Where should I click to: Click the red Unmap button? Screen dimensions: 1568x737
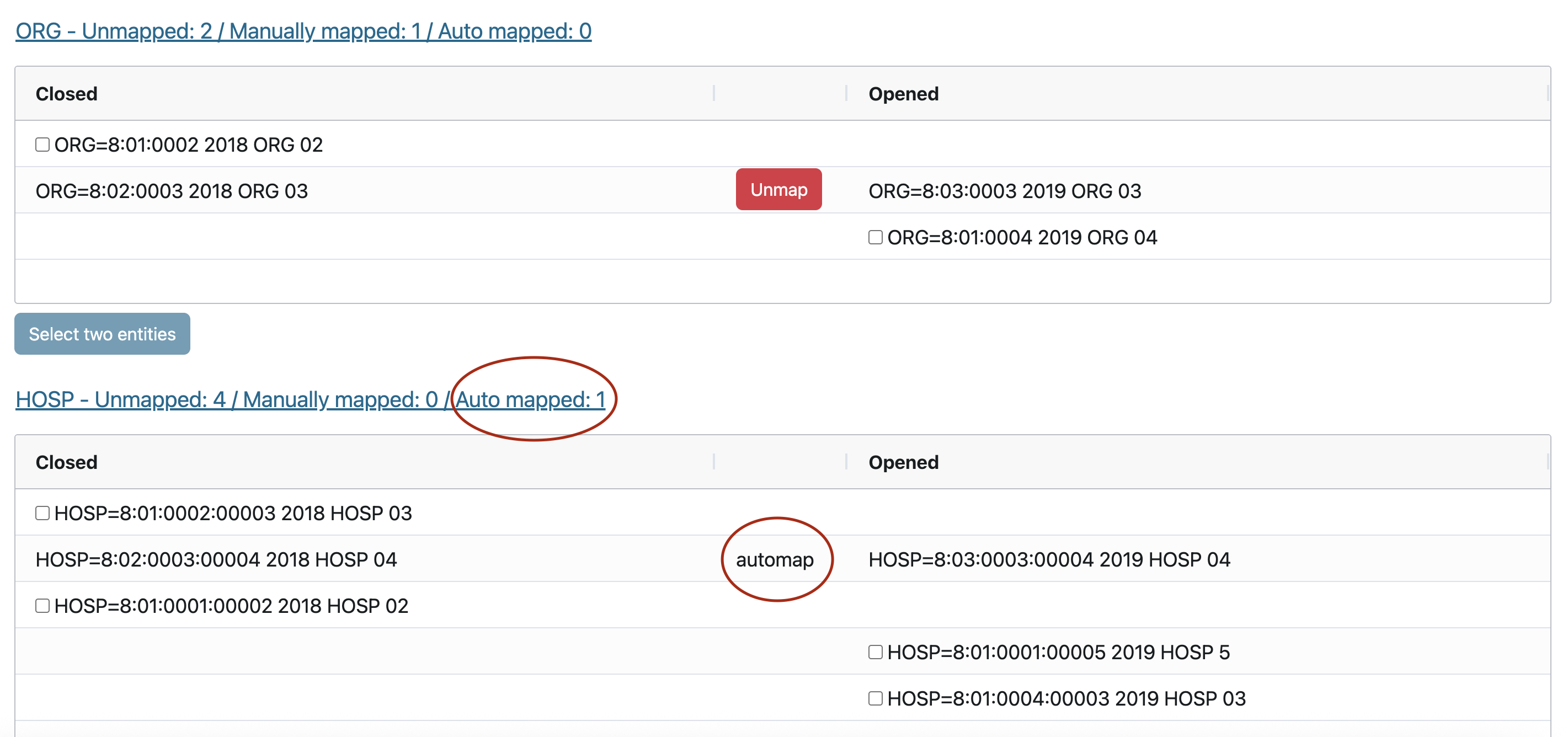pyautogui.click(x=778, y=190)
